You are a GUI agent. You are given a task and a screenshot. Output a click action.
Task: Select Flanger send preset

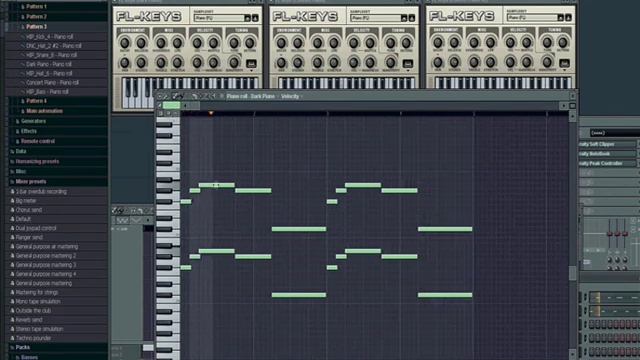coord(29,238)
